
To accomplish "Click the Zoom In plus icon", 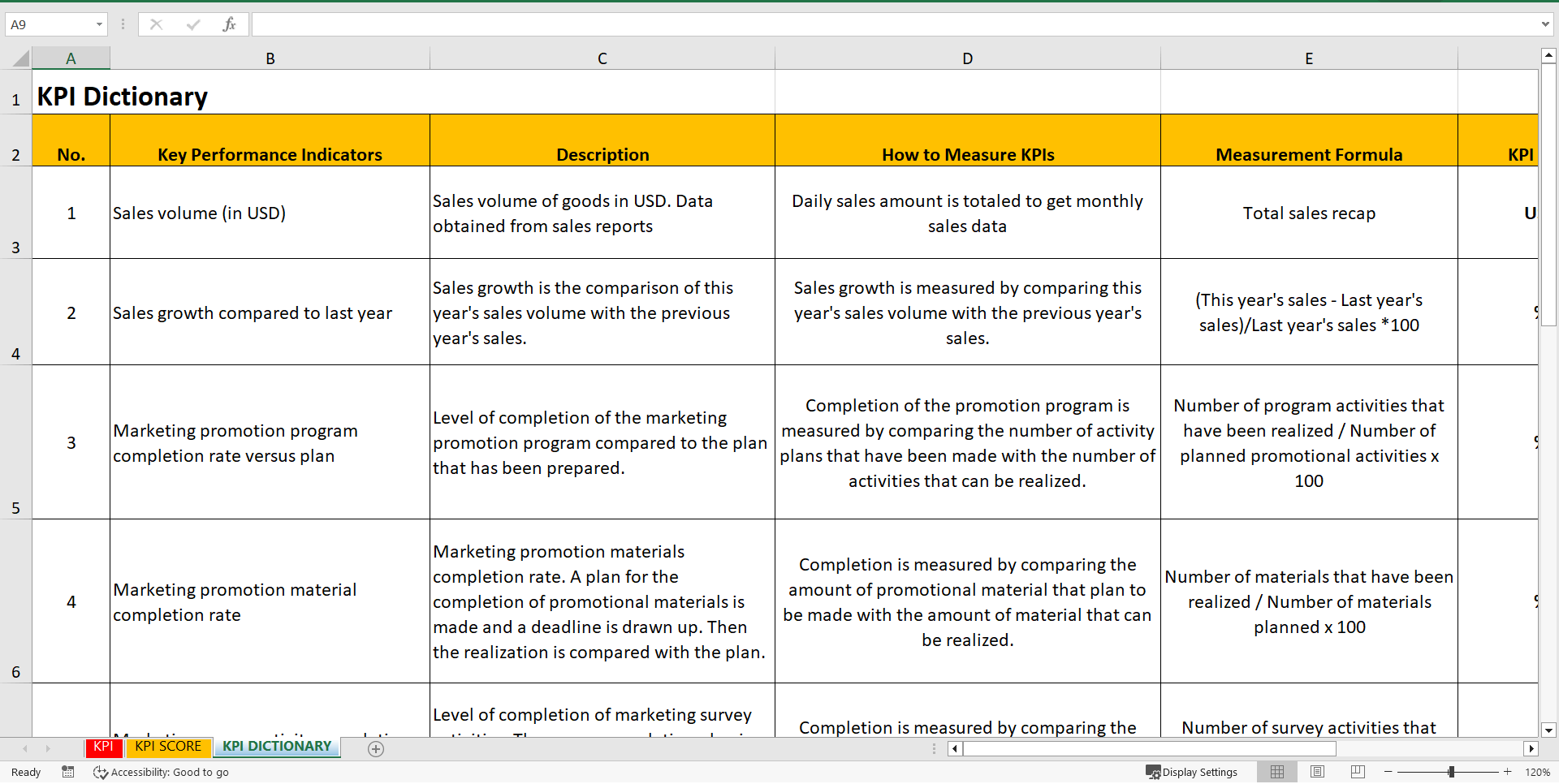I will point(1506,772).
